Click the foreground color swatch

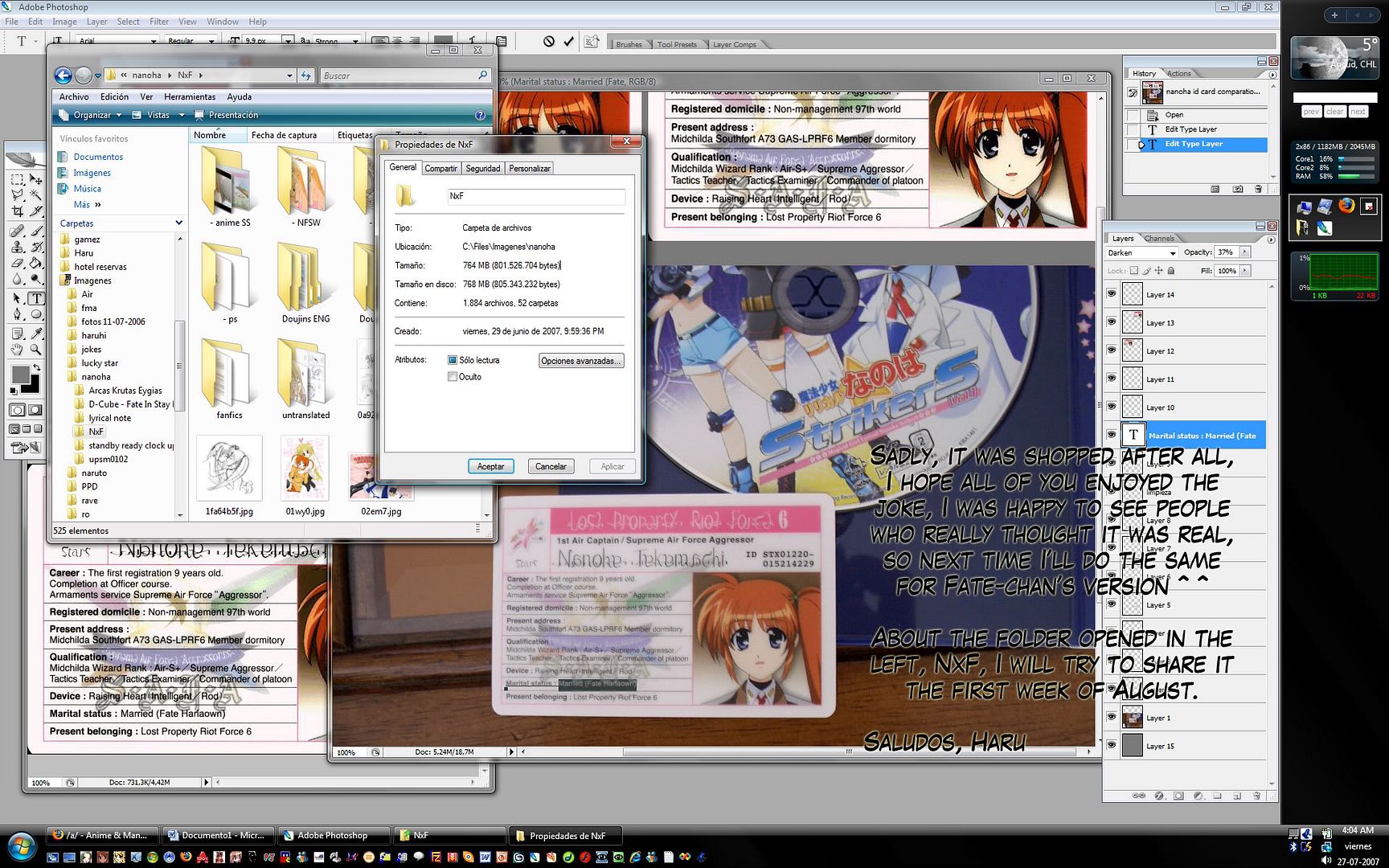point(20,375)
